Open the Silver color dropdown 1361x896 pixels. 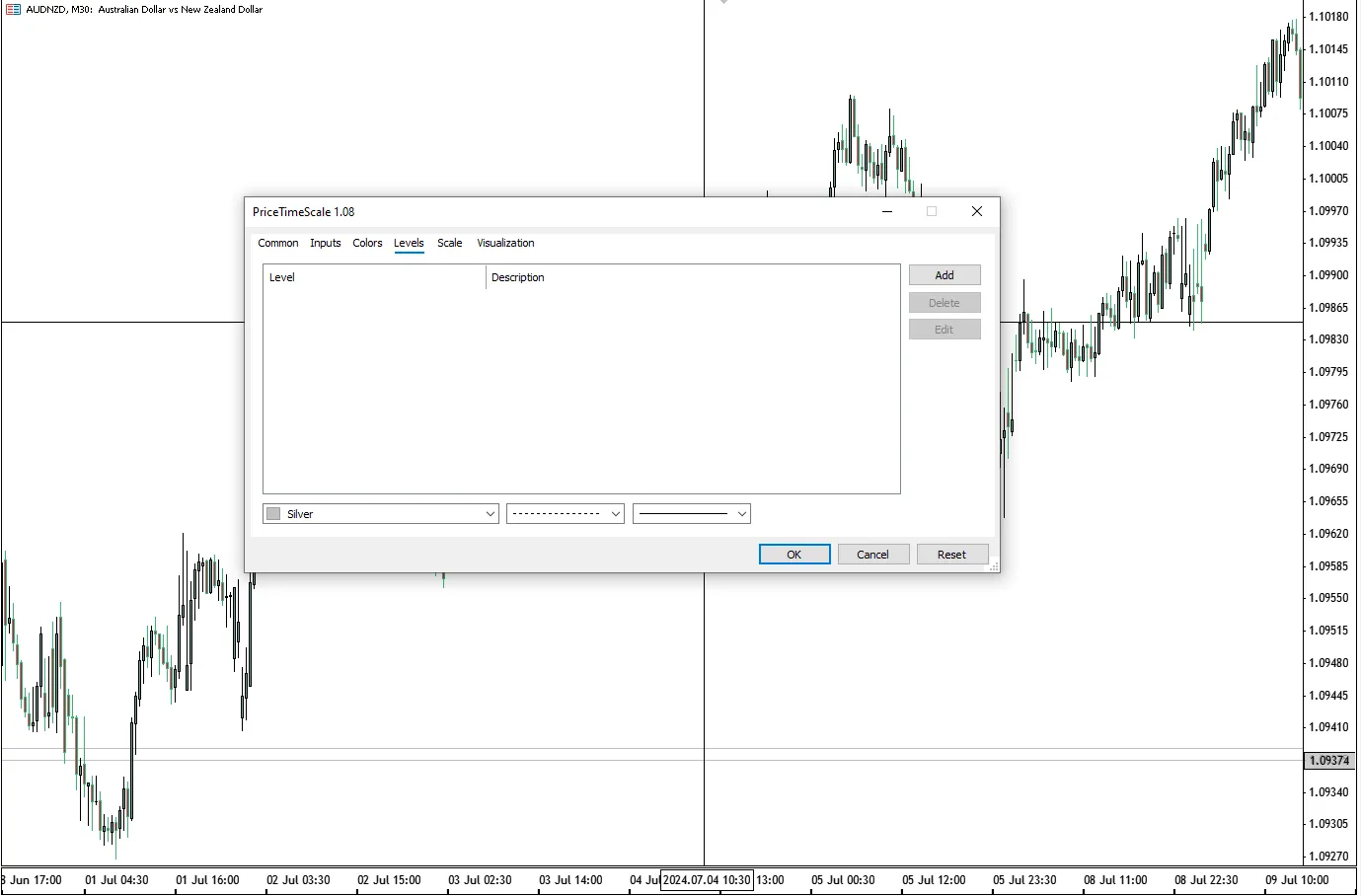point(381,514)
